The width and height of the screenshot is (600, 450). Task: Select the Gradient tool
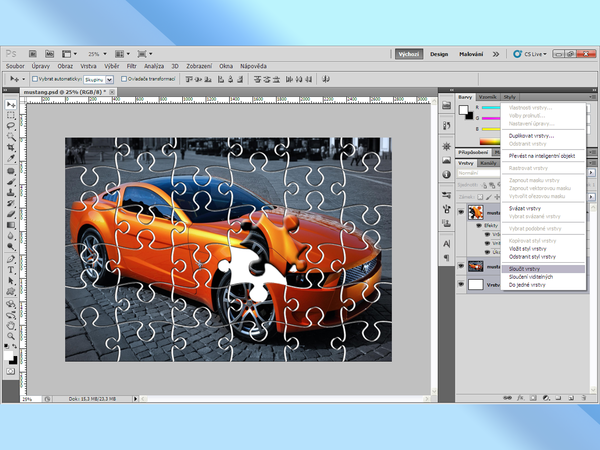[11, 224]
